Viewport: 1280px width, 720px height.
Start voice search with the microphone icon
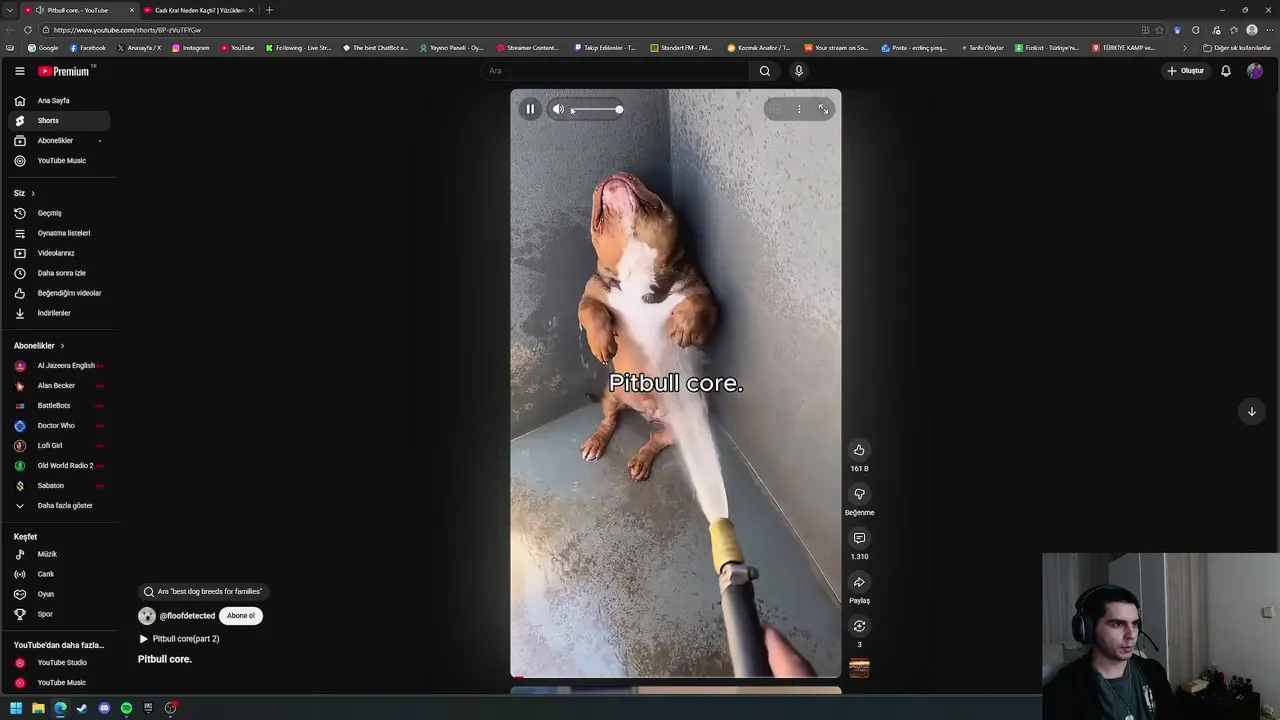click(798, 71)
